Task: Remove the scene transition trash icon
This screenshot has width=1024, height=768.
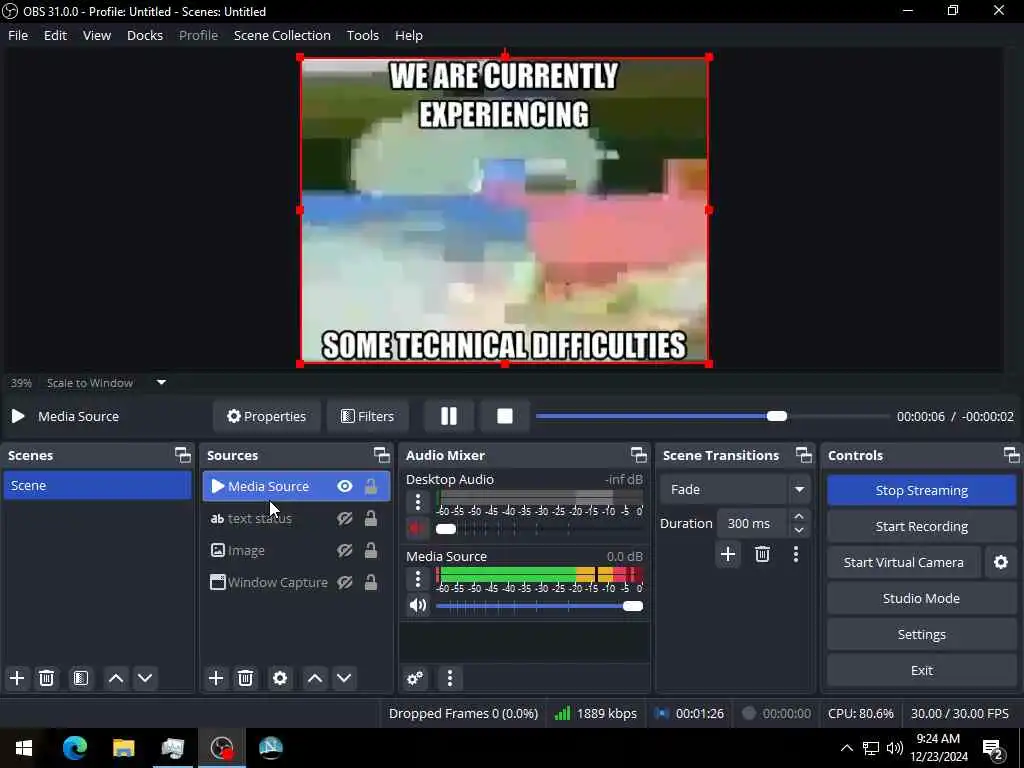Action: (x=762, y=554)
